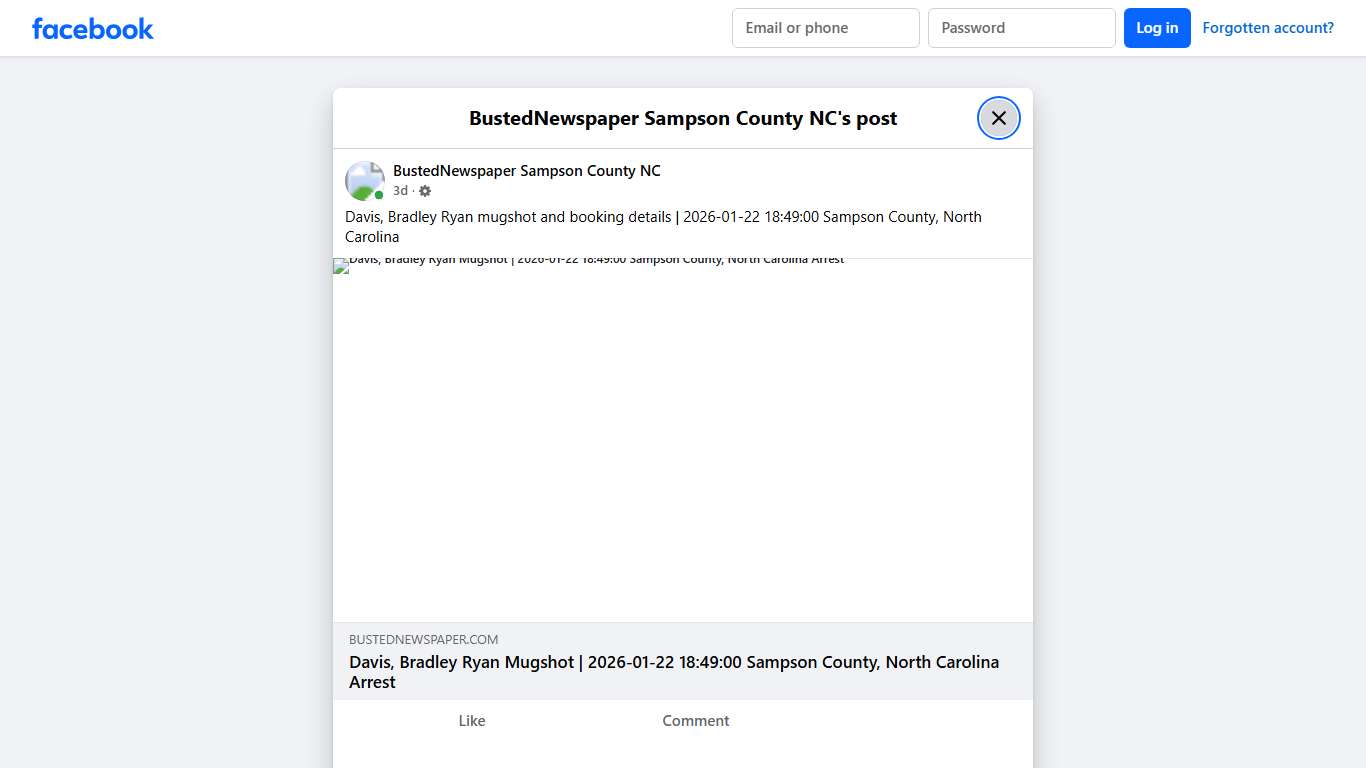Select the post text about booking details
Screen dimensions: 1366x768
point(663,227)
